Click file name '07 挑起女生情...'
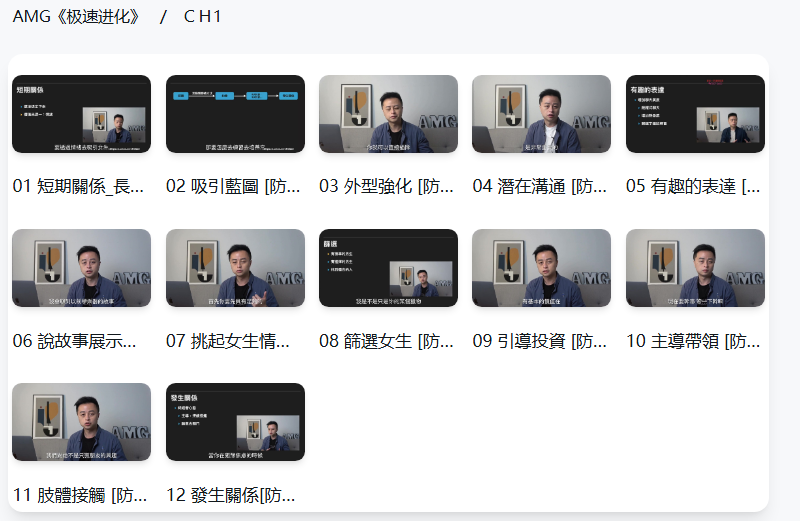The image size is (800, 521). 228,341
